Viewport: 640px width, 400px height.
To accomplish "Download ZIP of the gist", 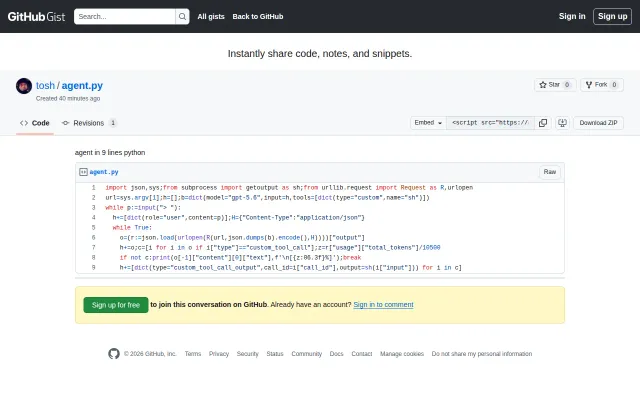I will [x=598, y=123].
